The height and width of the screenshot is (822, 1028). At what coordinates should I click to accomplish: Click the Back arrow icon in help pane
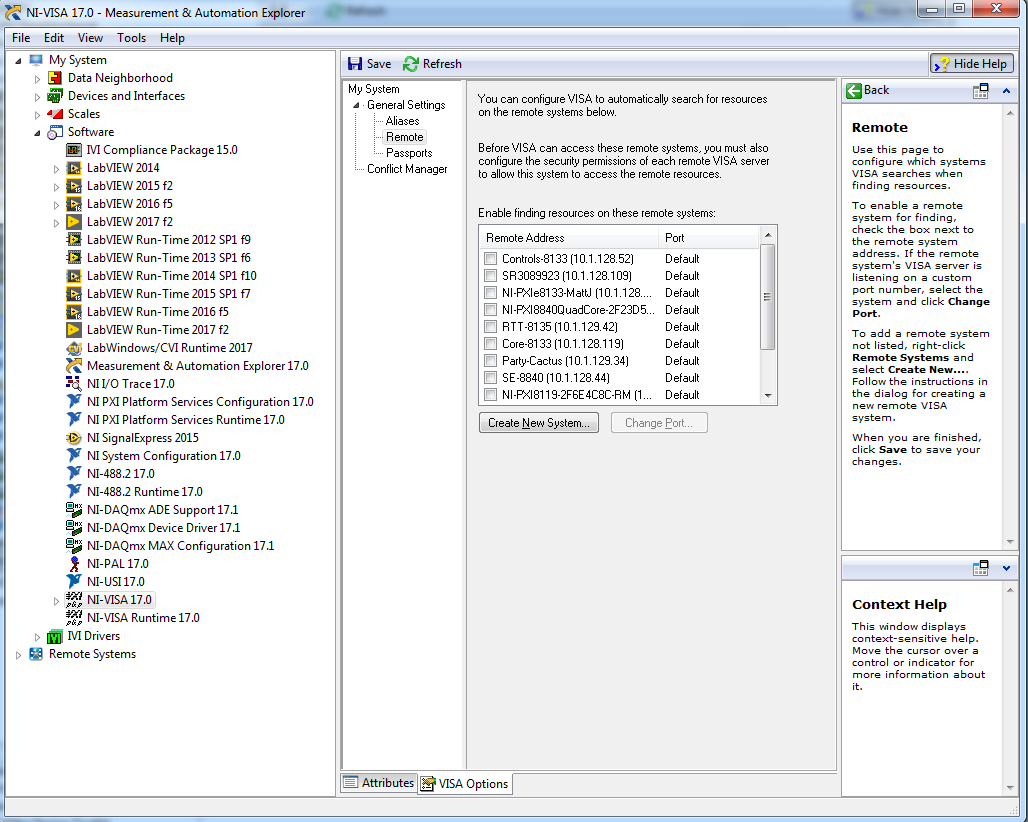(854, 90)
